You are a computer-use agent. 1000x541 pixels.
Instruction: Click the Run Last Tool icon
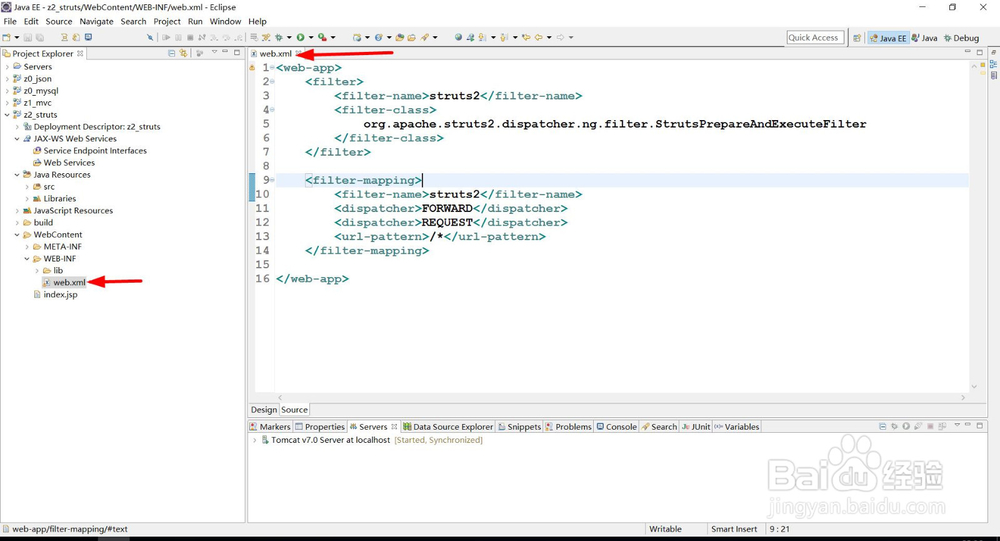[x=323, y=38]
